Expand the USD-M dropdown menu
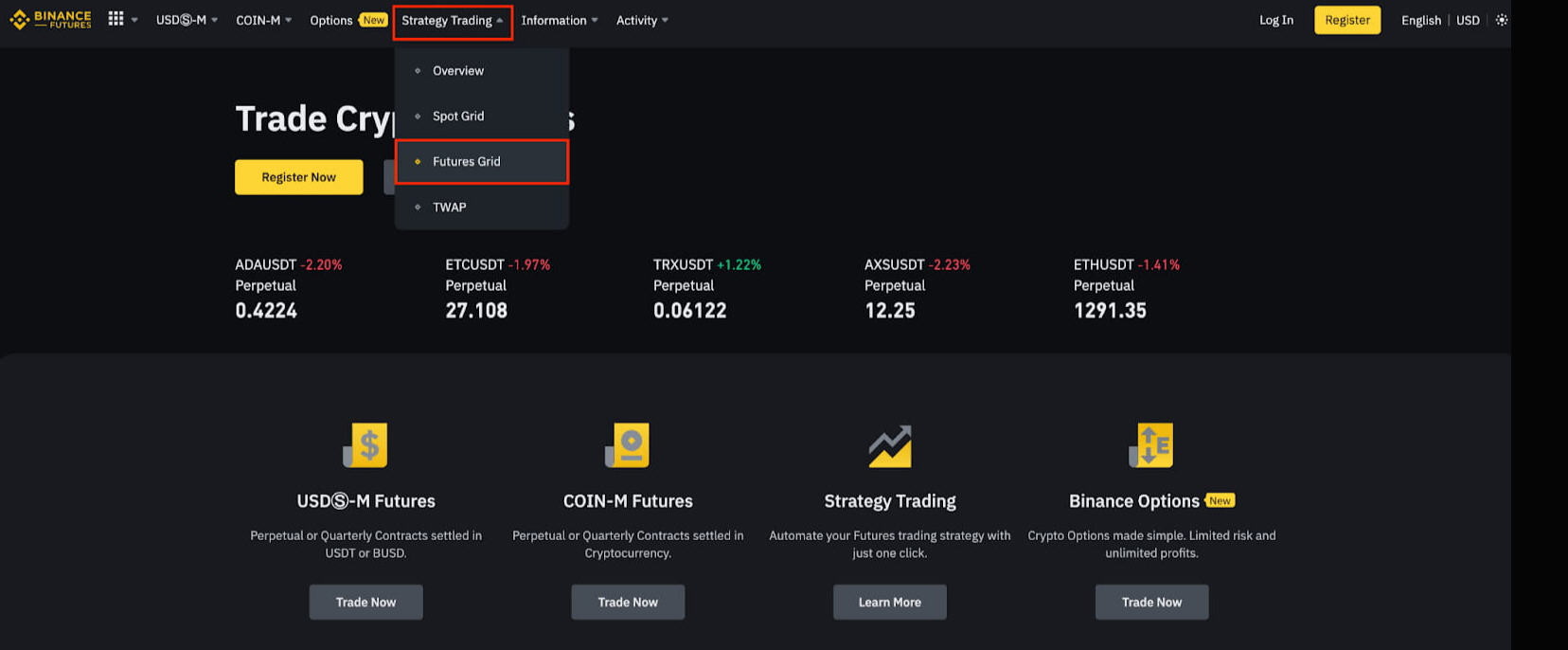1568x650 pixels. [x=187, y=20]
